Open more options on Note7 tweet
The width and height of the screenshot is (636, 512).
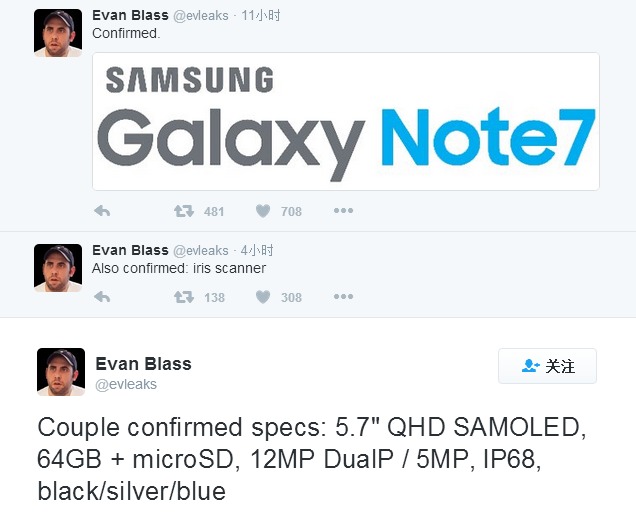pyautogui.click(x=343, y=211)
